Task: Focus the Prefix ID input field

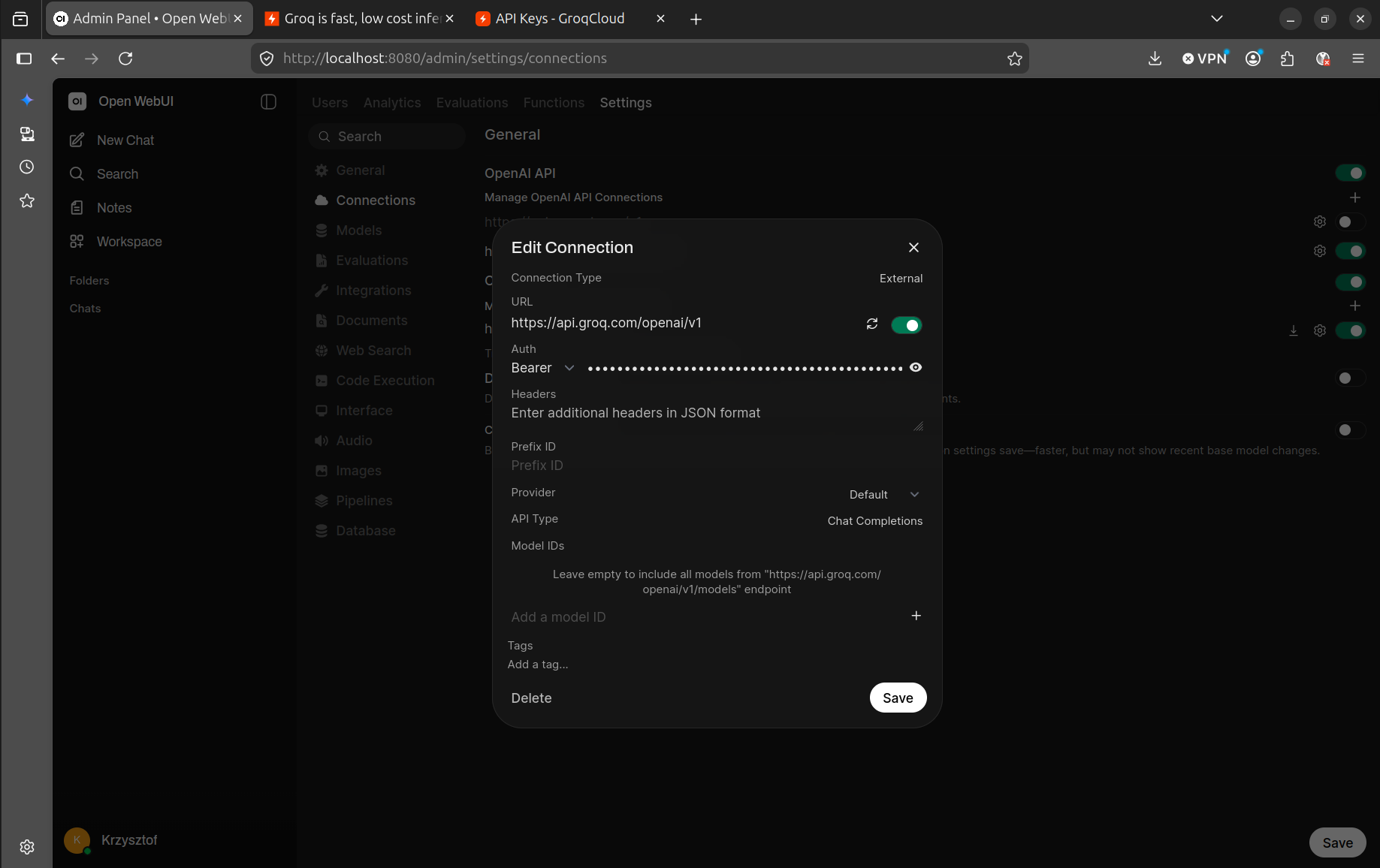Action: tap(716, 466)
